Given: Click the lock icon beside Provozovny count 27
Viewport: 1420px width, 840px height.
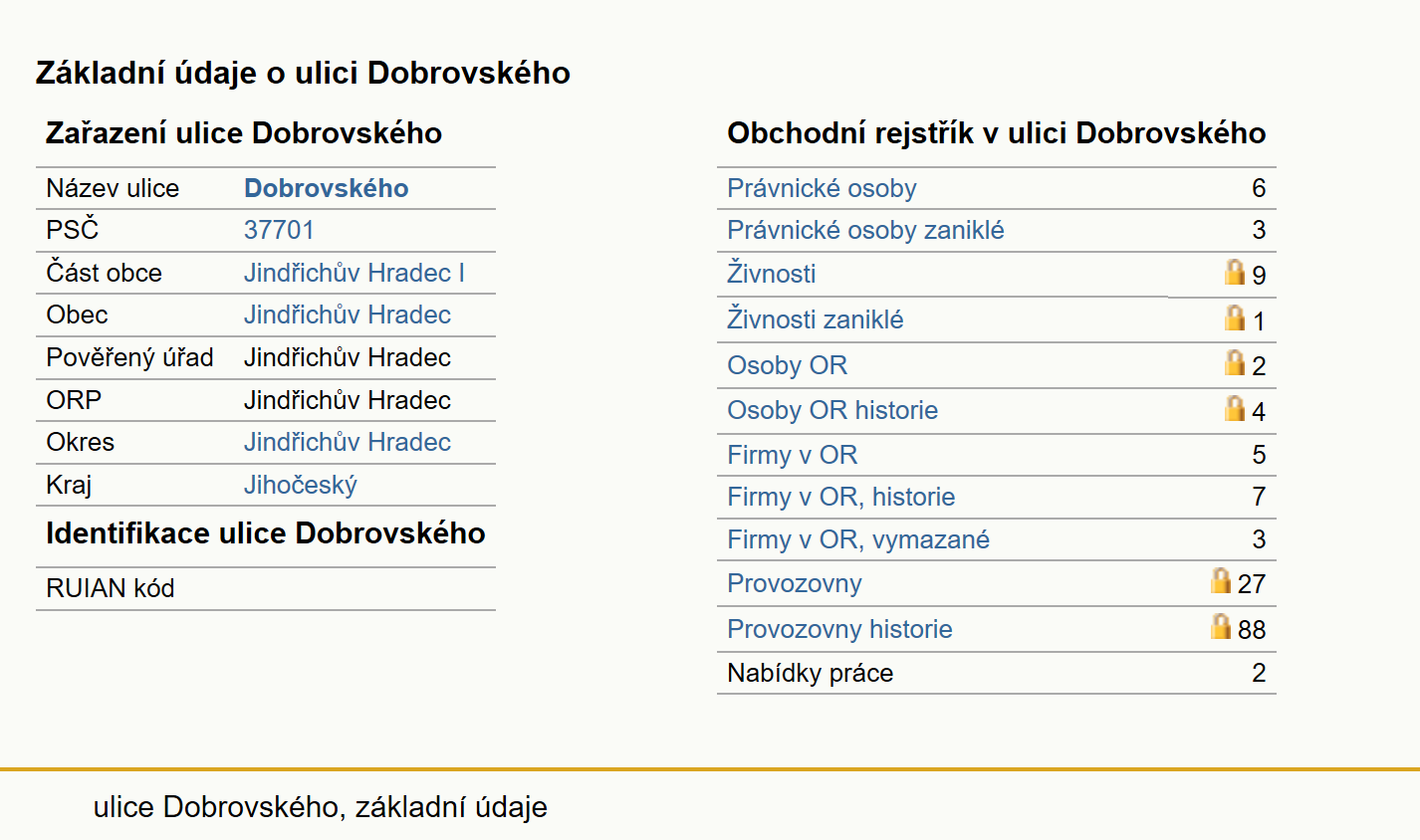Looking at the screenshot, I should point(1221,580).
